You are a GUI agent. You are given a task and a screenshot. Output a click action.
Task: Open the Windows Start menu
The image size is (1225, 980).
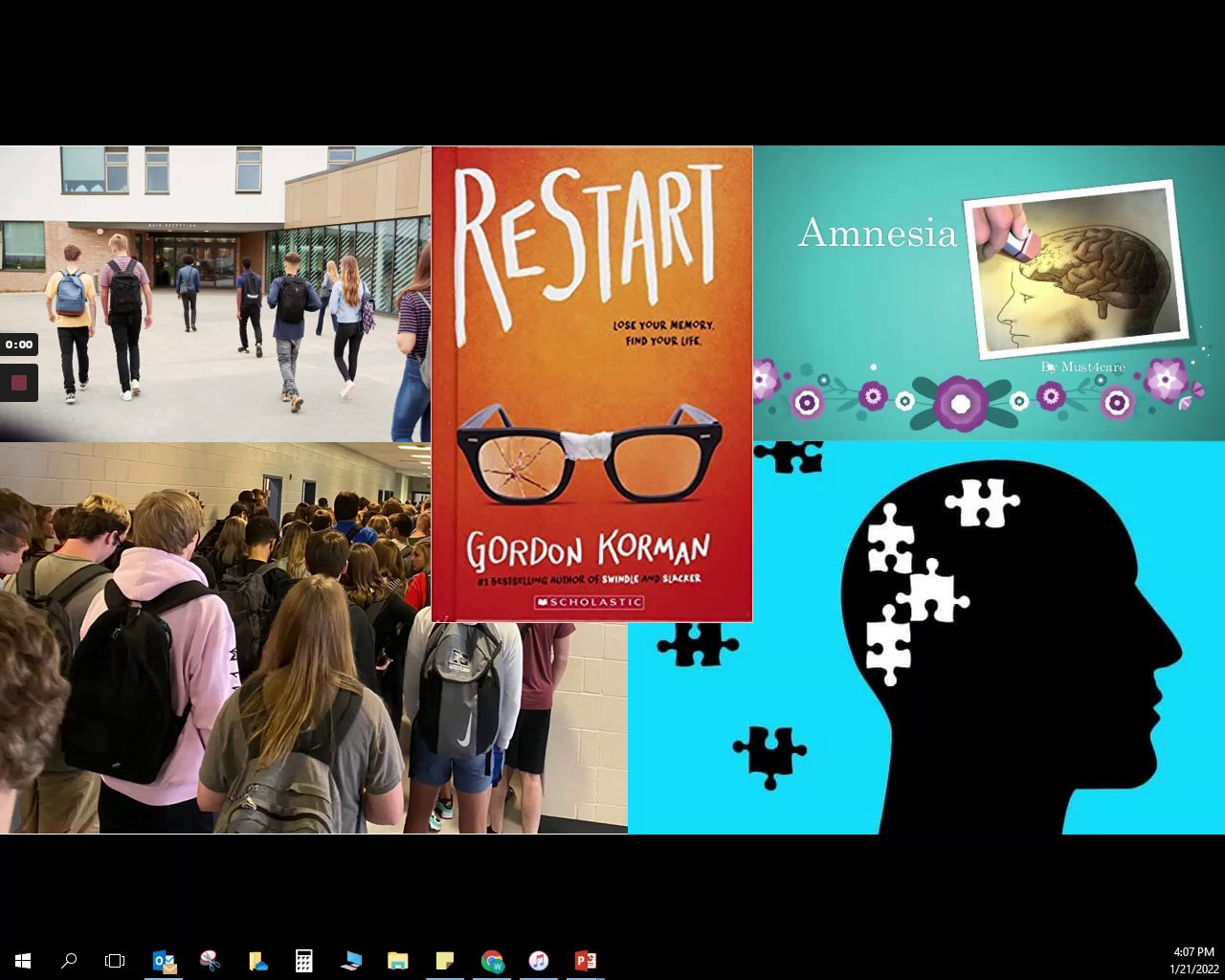[x=23, y=961]
